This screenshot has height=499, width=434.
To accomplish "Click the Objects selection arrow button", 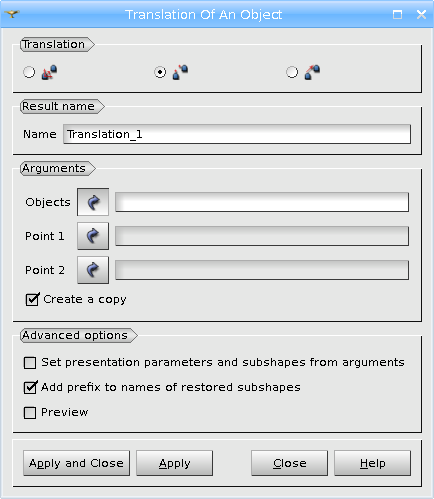I will pos(93,202).
